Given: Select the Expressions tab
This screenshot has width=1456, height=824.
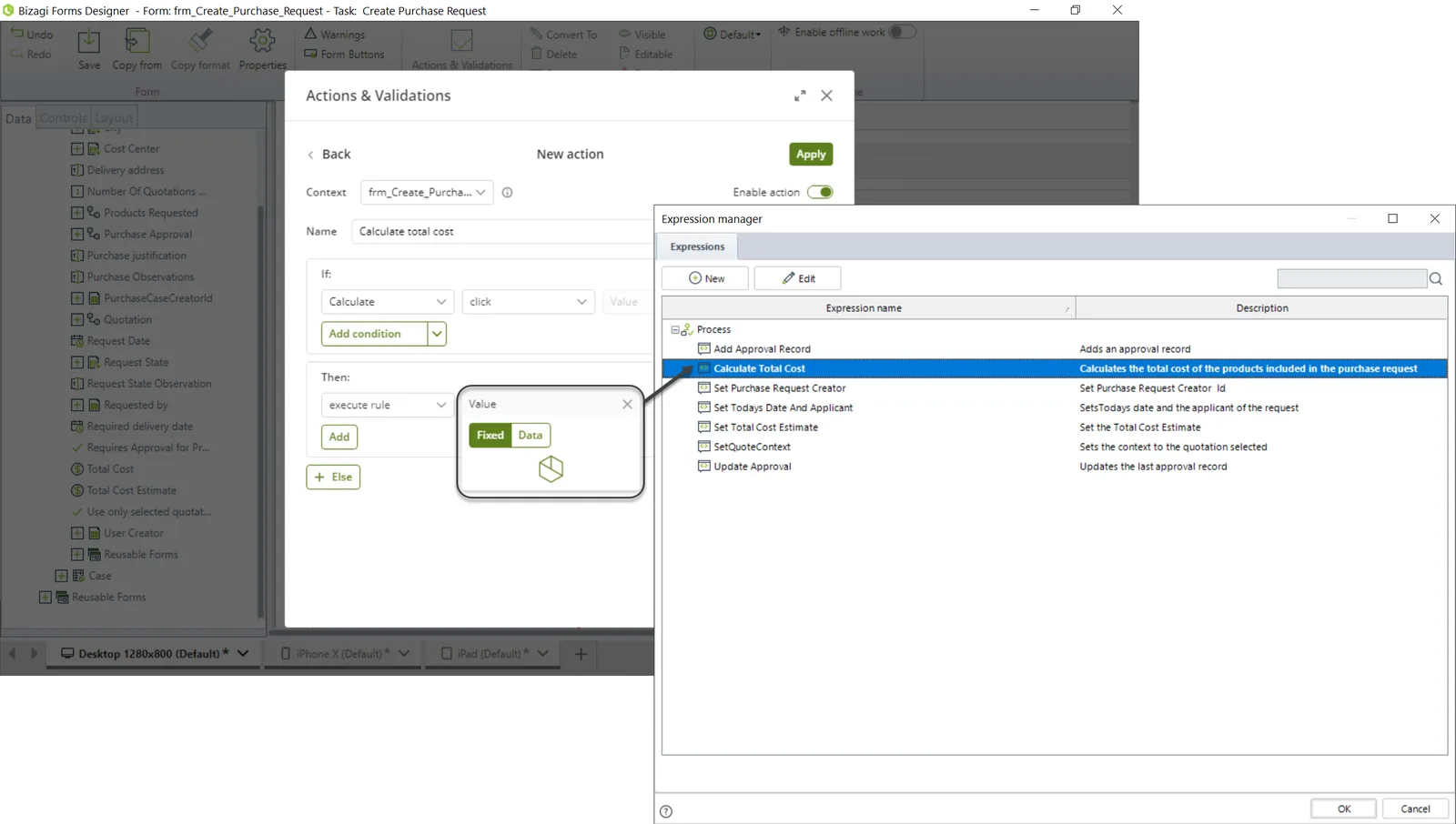Looking at the screenshot, I should click(x=697, y=246).
